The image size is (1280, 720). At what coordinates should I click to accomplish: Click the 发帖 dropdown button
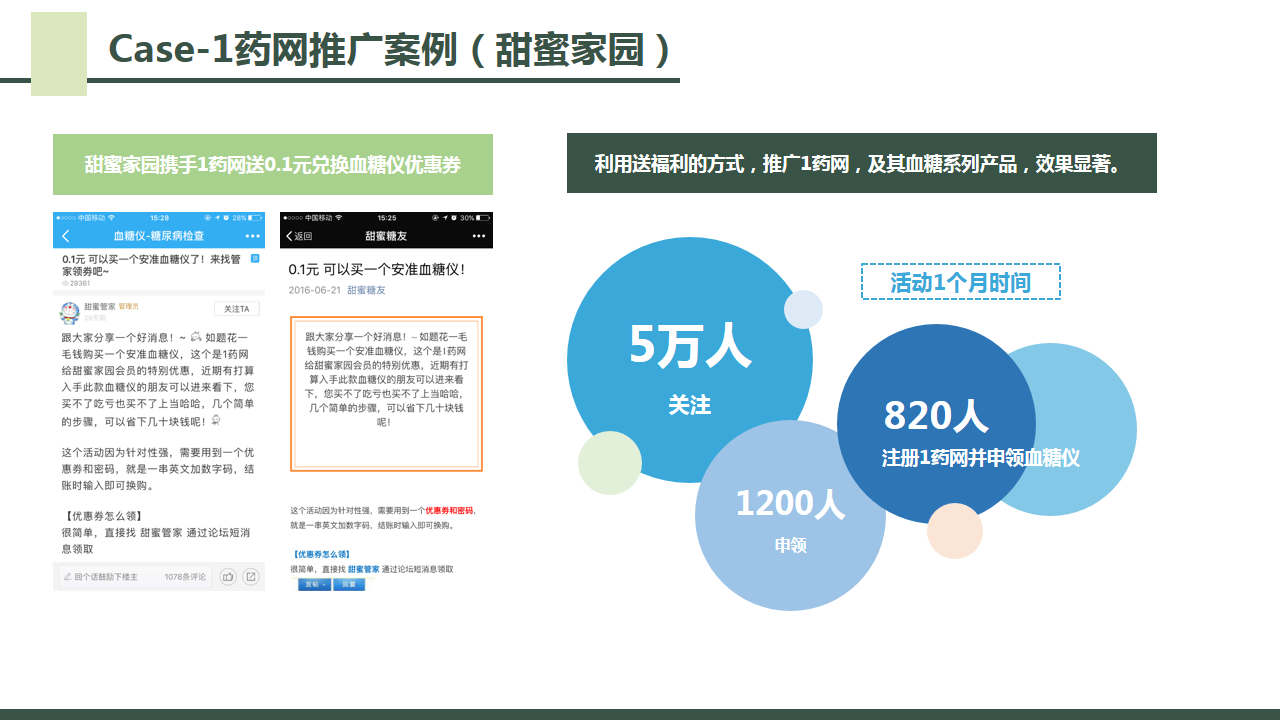click(x=313, y=584)
